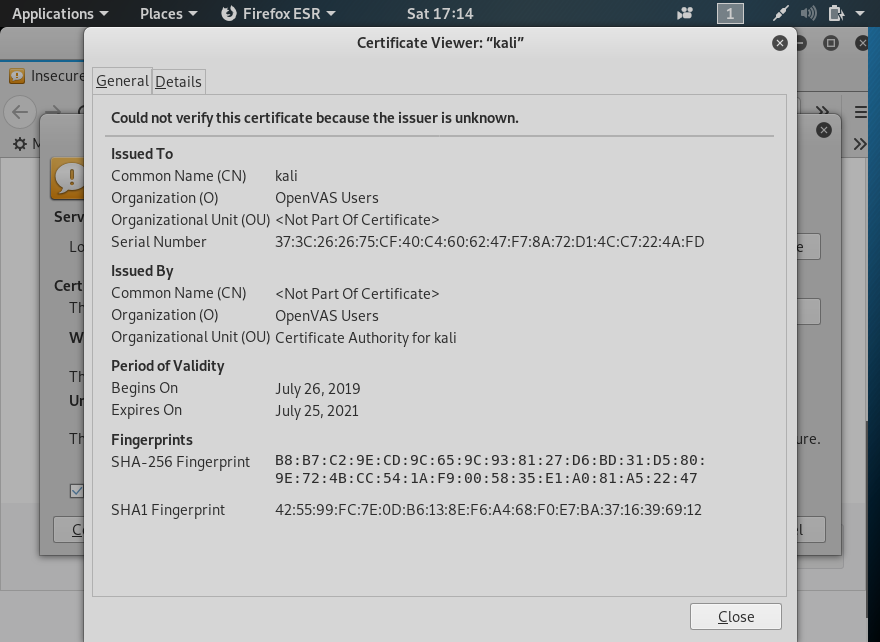The image size is (880, 642).
Task: Open the clock showing Sat 17:14
Action: [440, 13]
